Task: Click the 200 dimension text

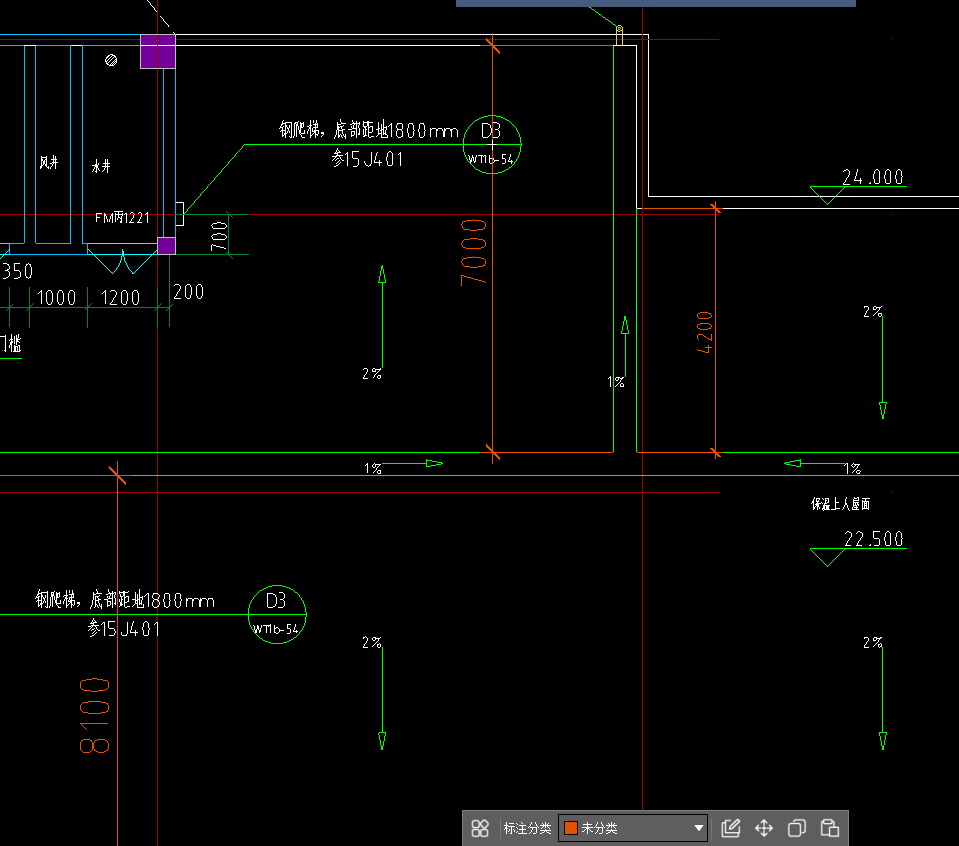Action: (x=188, y=292)
